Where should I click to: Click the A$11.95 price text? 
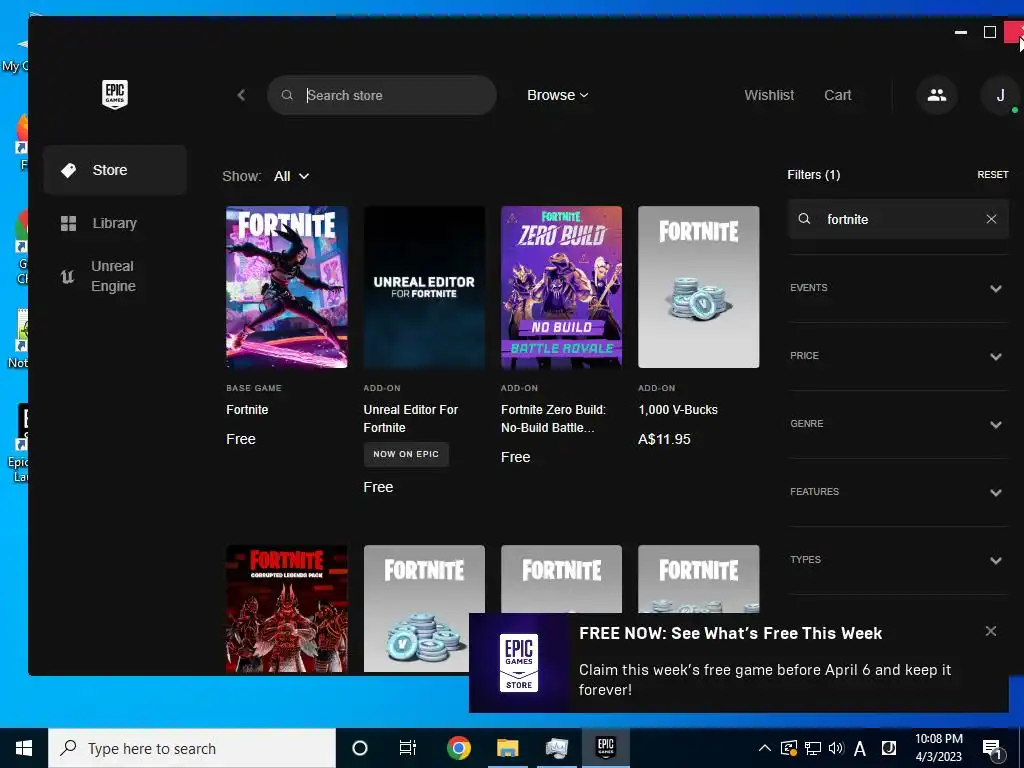[x=664, y=439]
